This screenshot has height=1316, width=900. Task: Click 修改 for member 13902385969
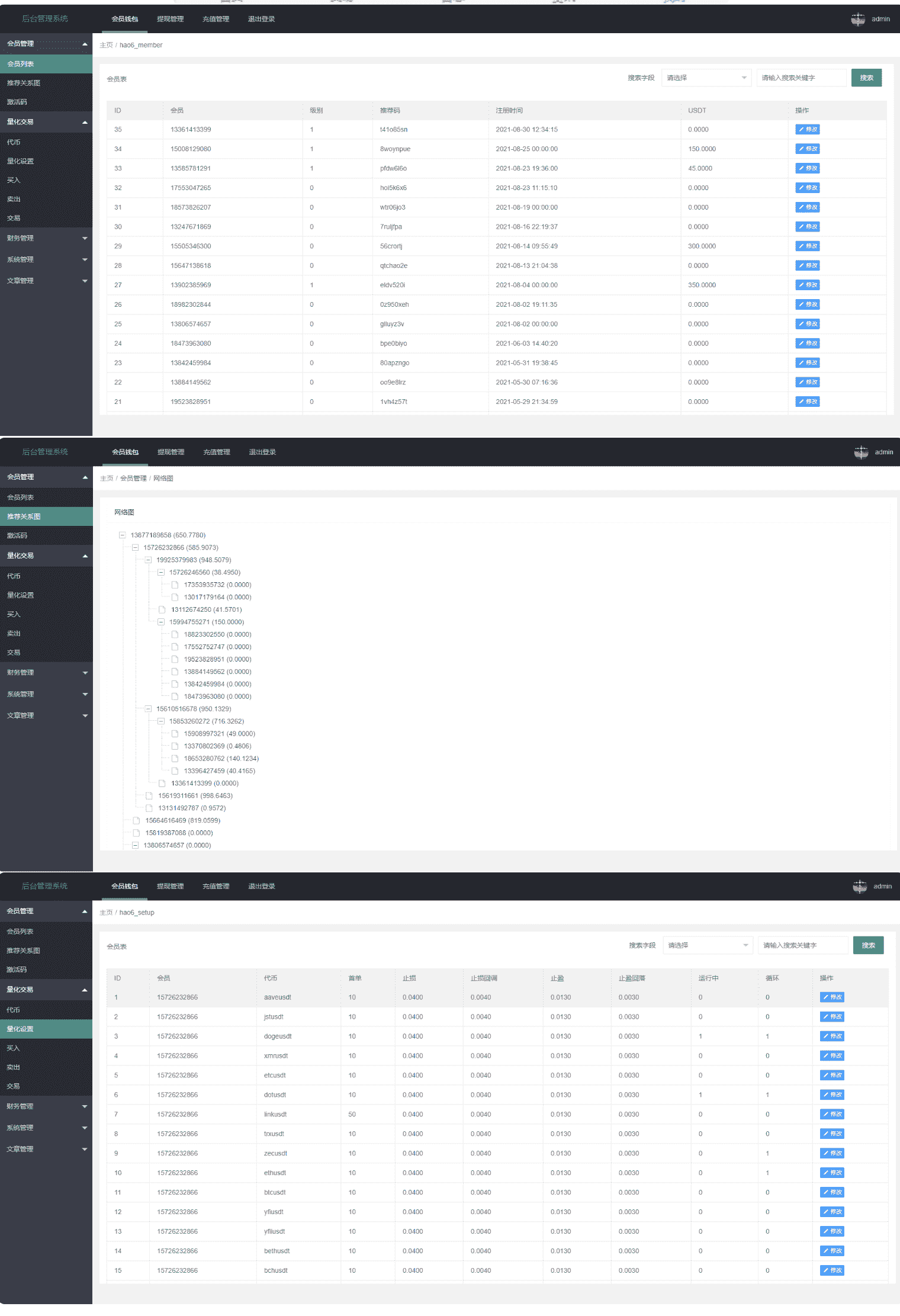808,285
